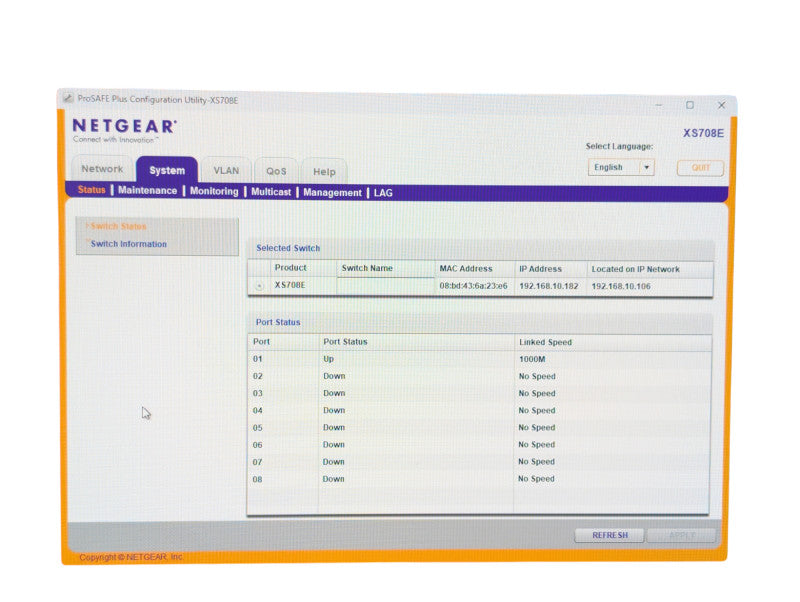Click the Selected Switch section heading
Screen dimensions: 800x602
(288, 248)
